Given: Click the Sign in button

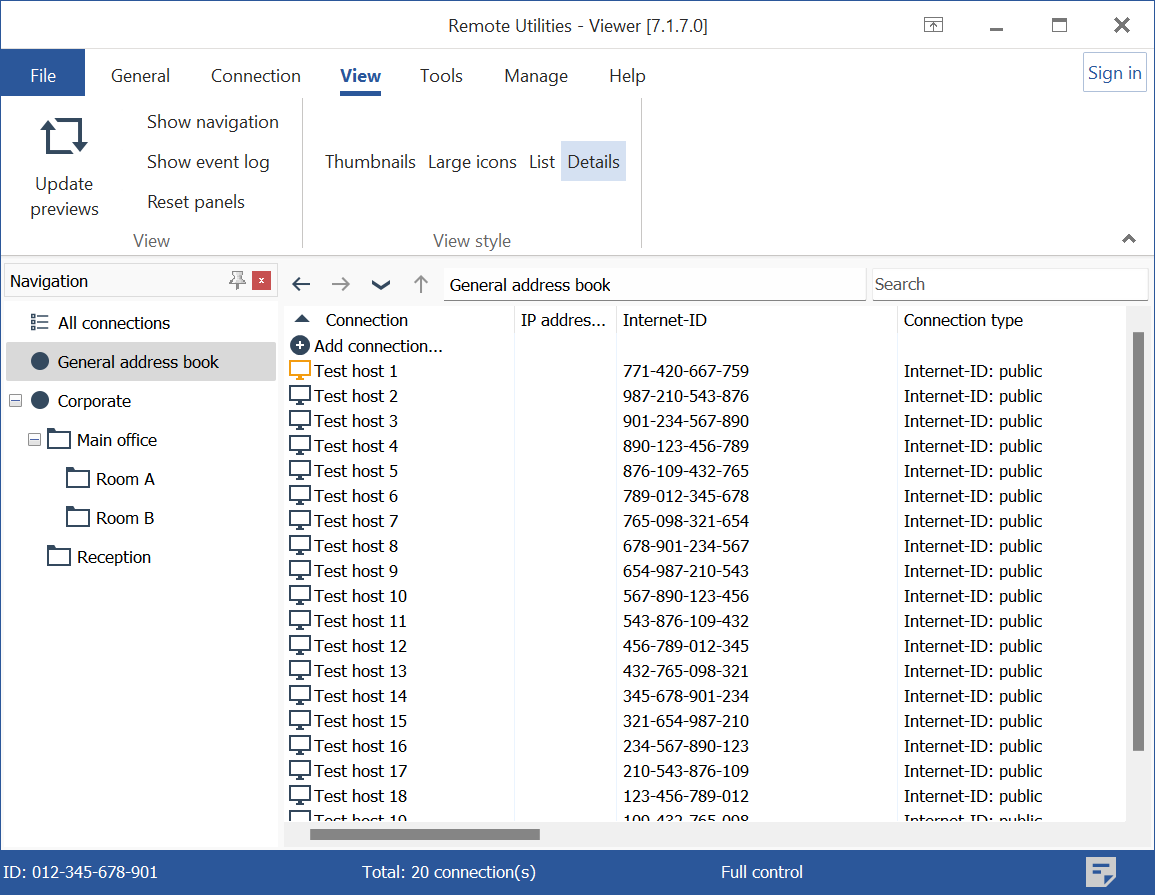Looking at the screenshot, I should (1114, 73).
